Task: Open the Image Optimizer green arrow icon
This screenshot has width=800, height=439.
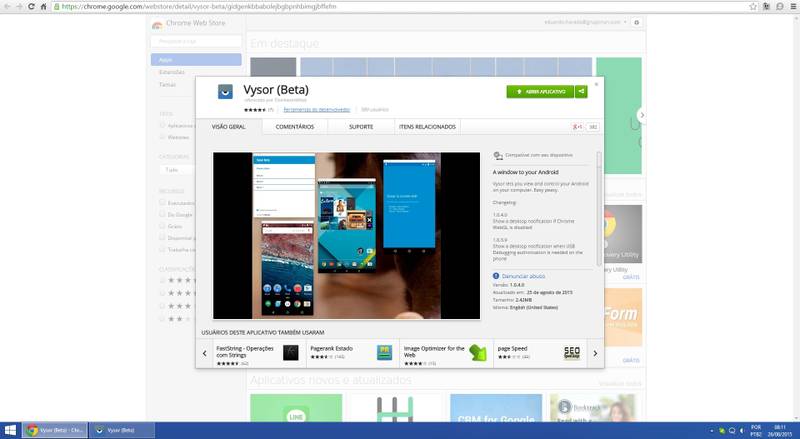Action: point(478,353)
